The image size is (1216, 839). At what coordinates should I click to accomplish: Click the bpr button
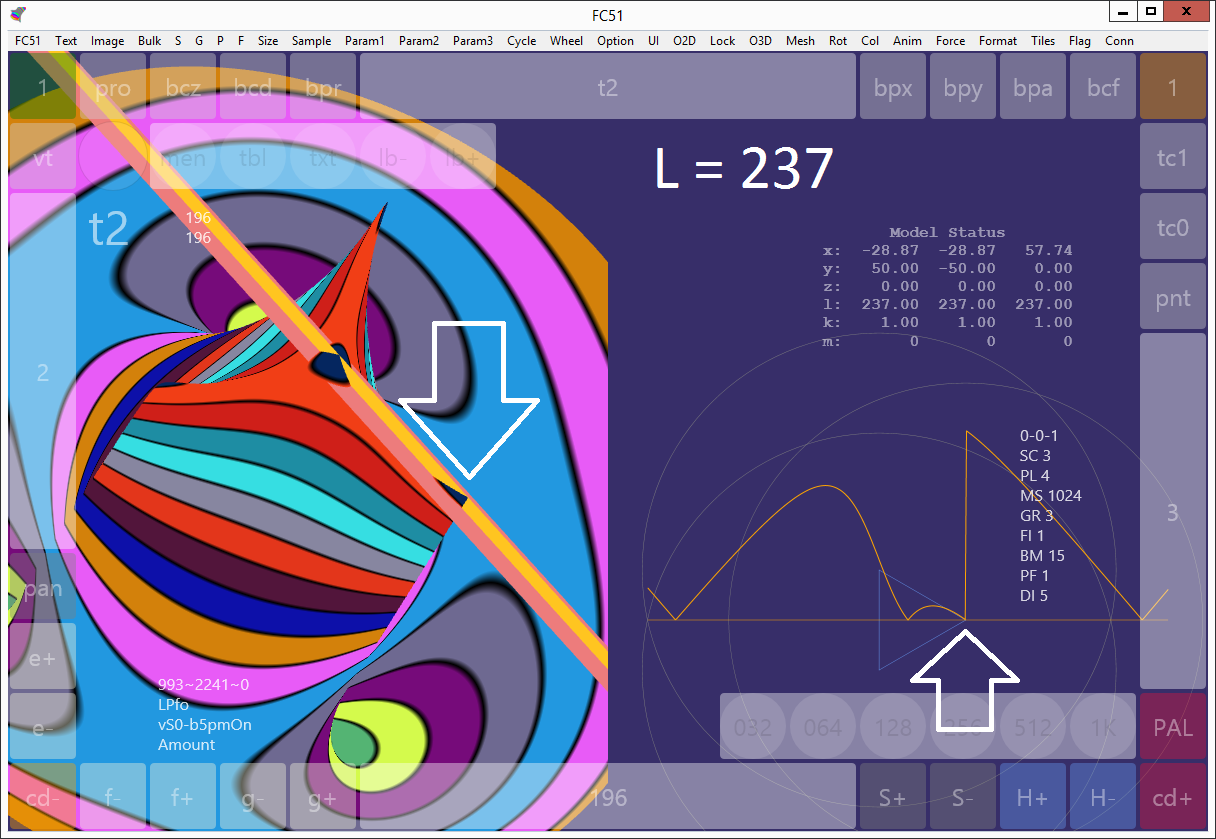[x=323, y=87]
